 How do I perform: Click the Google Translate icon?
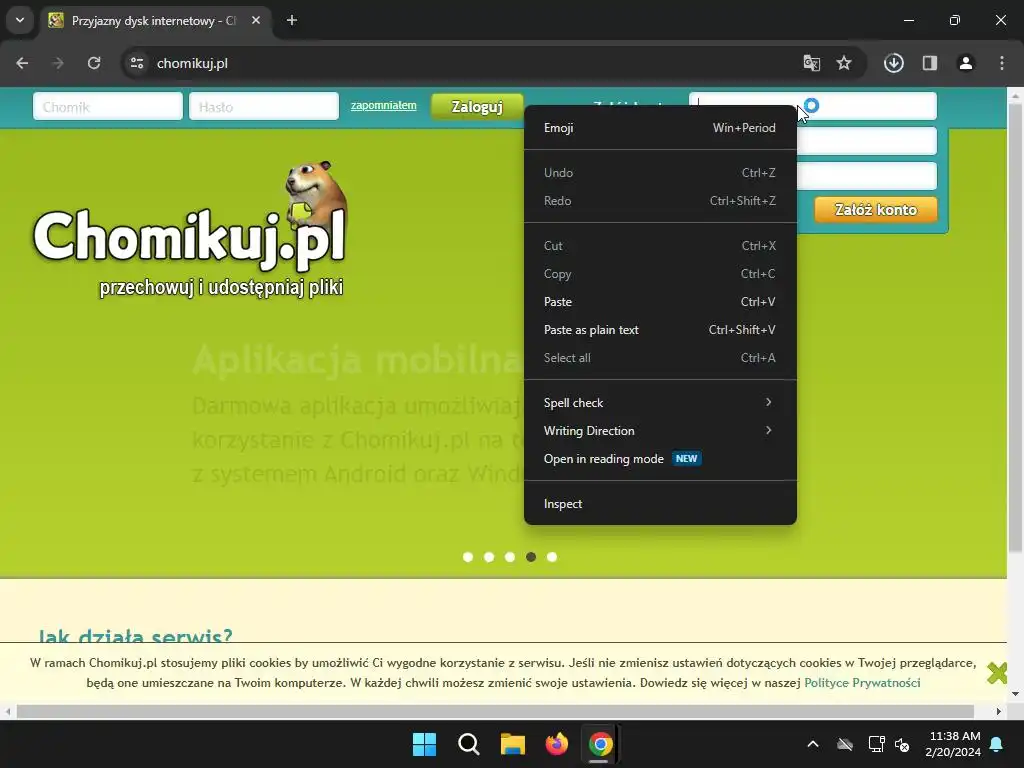(811, 63)
